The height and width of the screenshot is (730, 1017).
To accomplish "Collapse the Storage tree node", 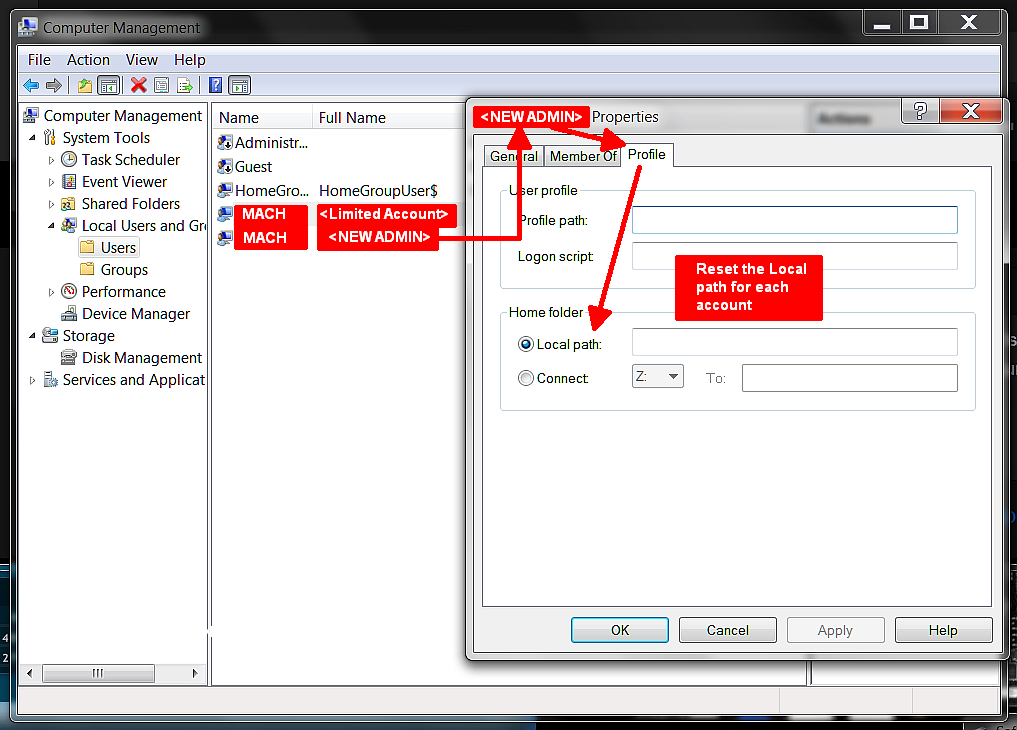I will click(32, 335).
